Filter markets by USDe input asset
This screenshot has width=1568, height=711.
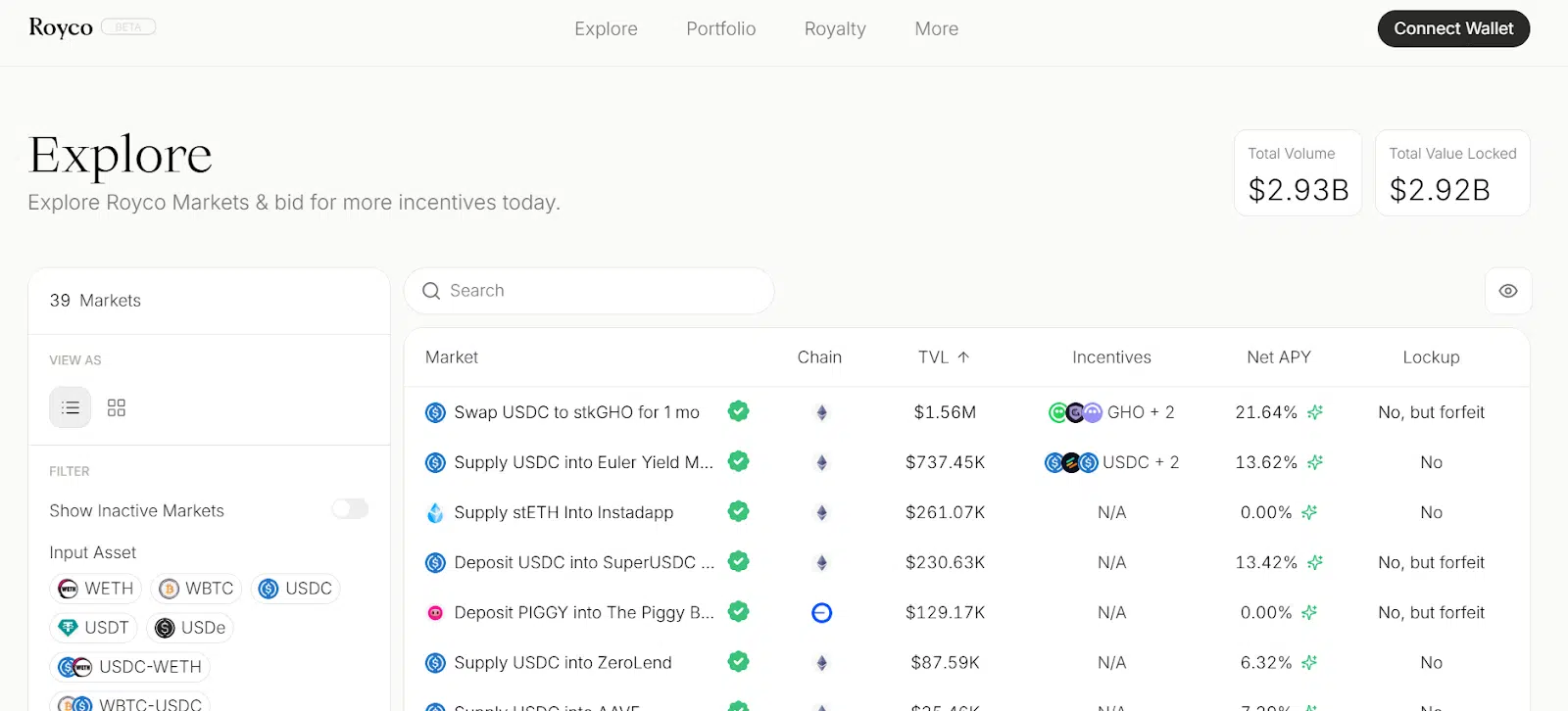click(x=190, y=628)
